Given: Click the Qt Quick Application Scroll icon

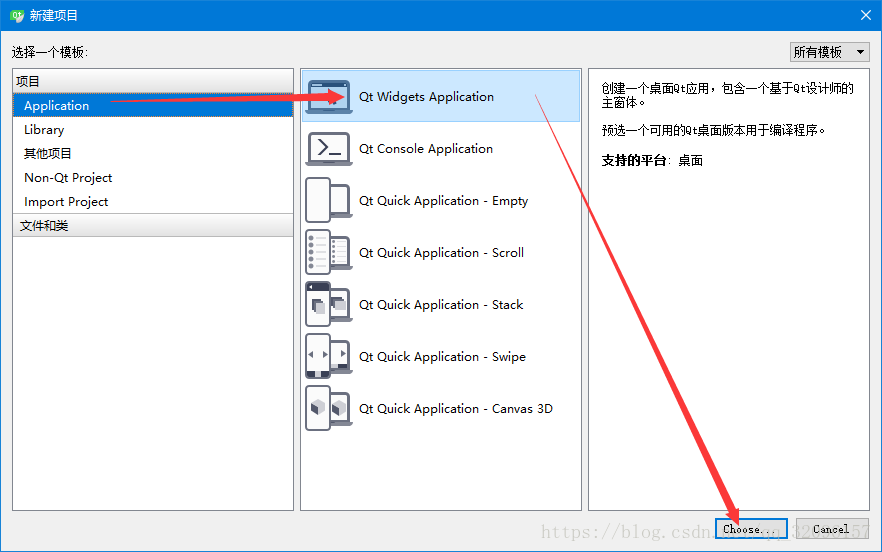Looking at the screenshot, I should click(329, 252).
